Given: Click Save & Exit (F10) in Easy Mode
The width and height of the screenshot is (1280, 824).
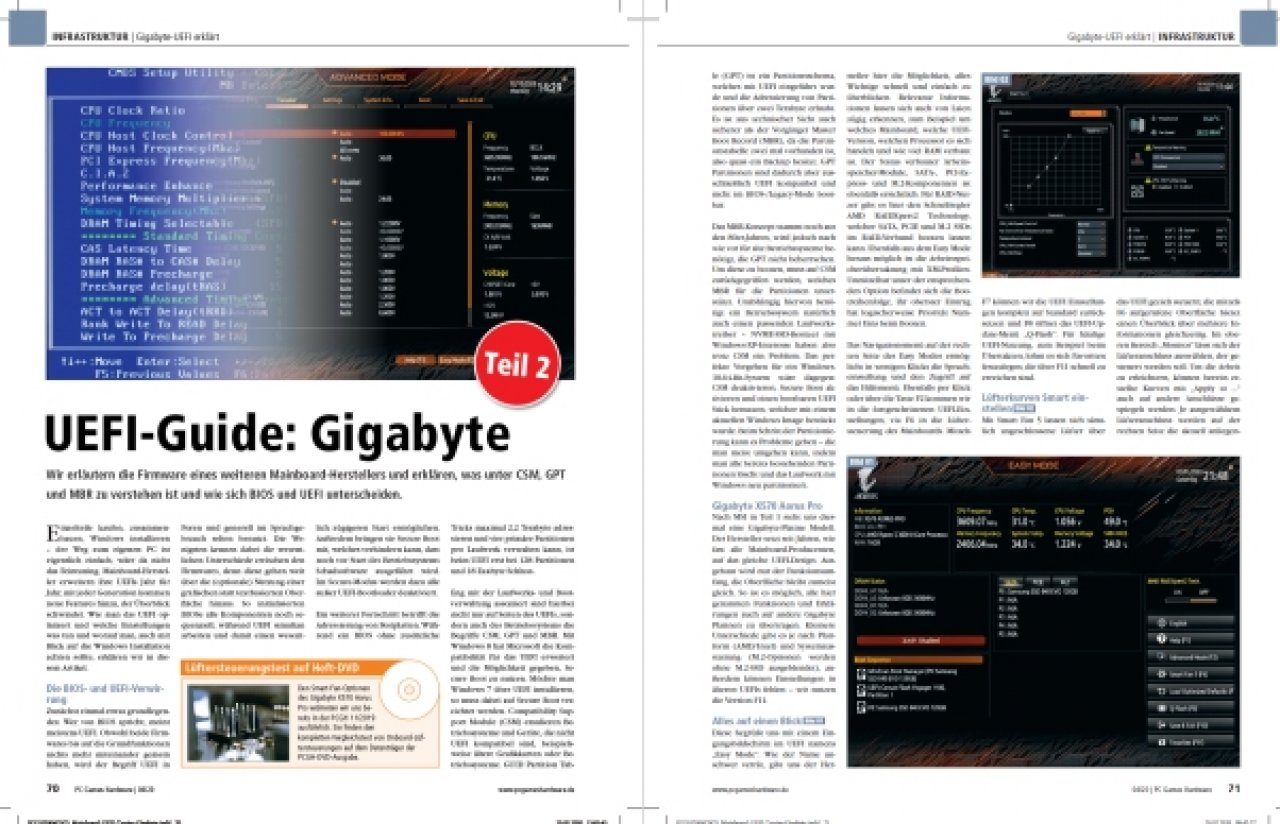Looking at the screenshot, I should point(1191,725).
